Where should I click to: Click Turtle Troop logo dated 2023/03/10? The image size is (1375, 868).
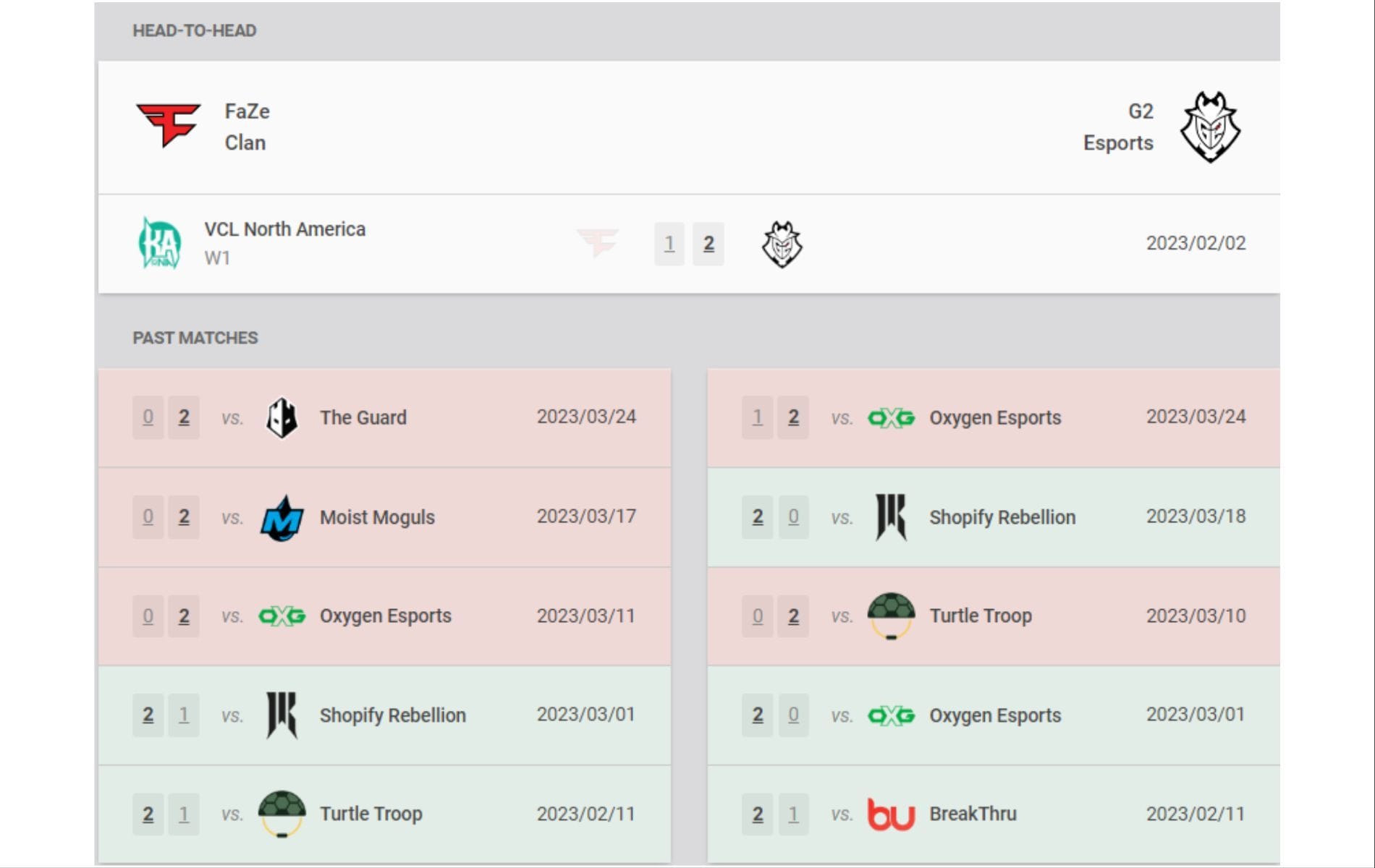pyautogui.click(x=891, y=616)
